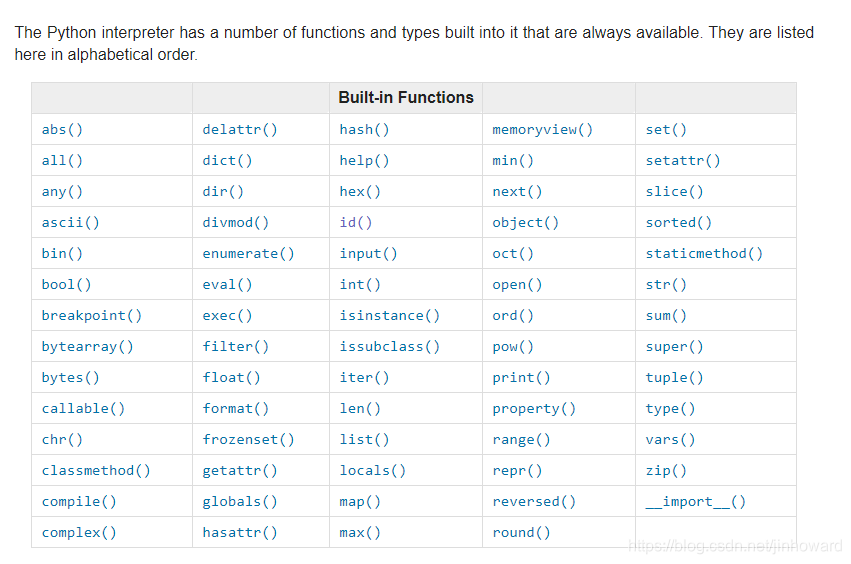This screenshot has height=564, width=851.
Task: Click the reversed() link
Action: pyautogui.click(x=534, y=500)
